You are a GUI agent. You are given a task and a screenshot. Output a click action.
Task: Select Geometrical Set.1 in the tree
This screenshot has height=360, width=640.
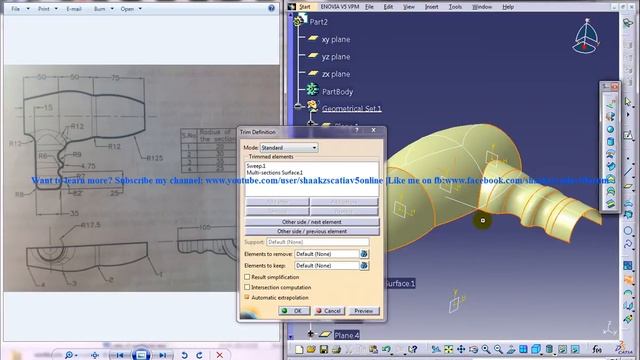pos(351,109)
